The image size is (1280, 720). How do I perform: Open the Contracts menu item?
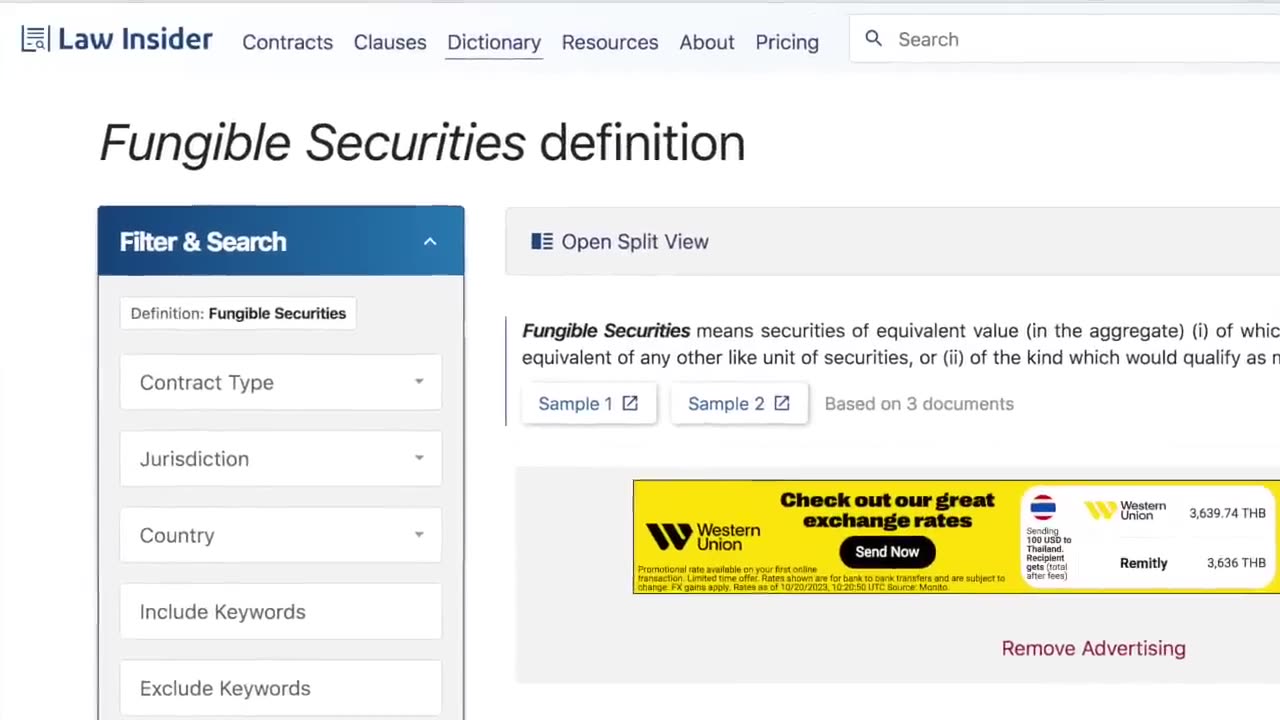pyautogui.click(x=287, y=42)
